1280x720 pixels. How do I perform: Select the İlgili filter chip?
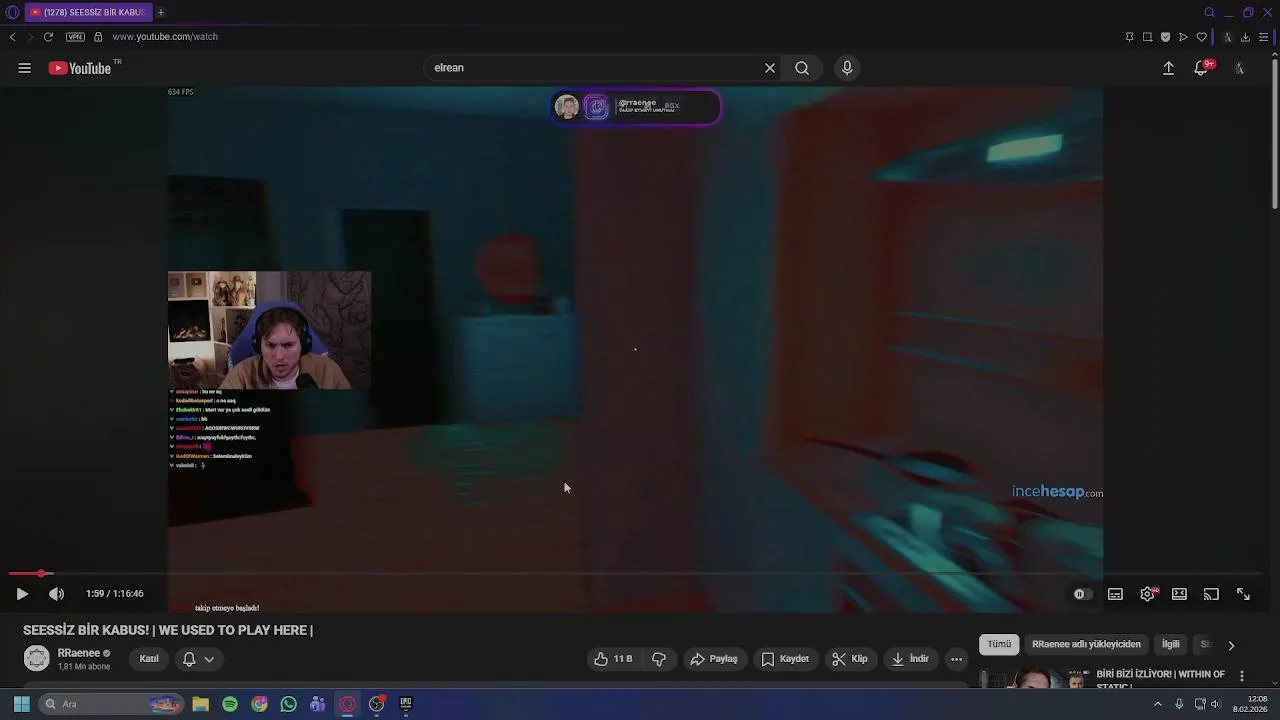coord(1170,645)
